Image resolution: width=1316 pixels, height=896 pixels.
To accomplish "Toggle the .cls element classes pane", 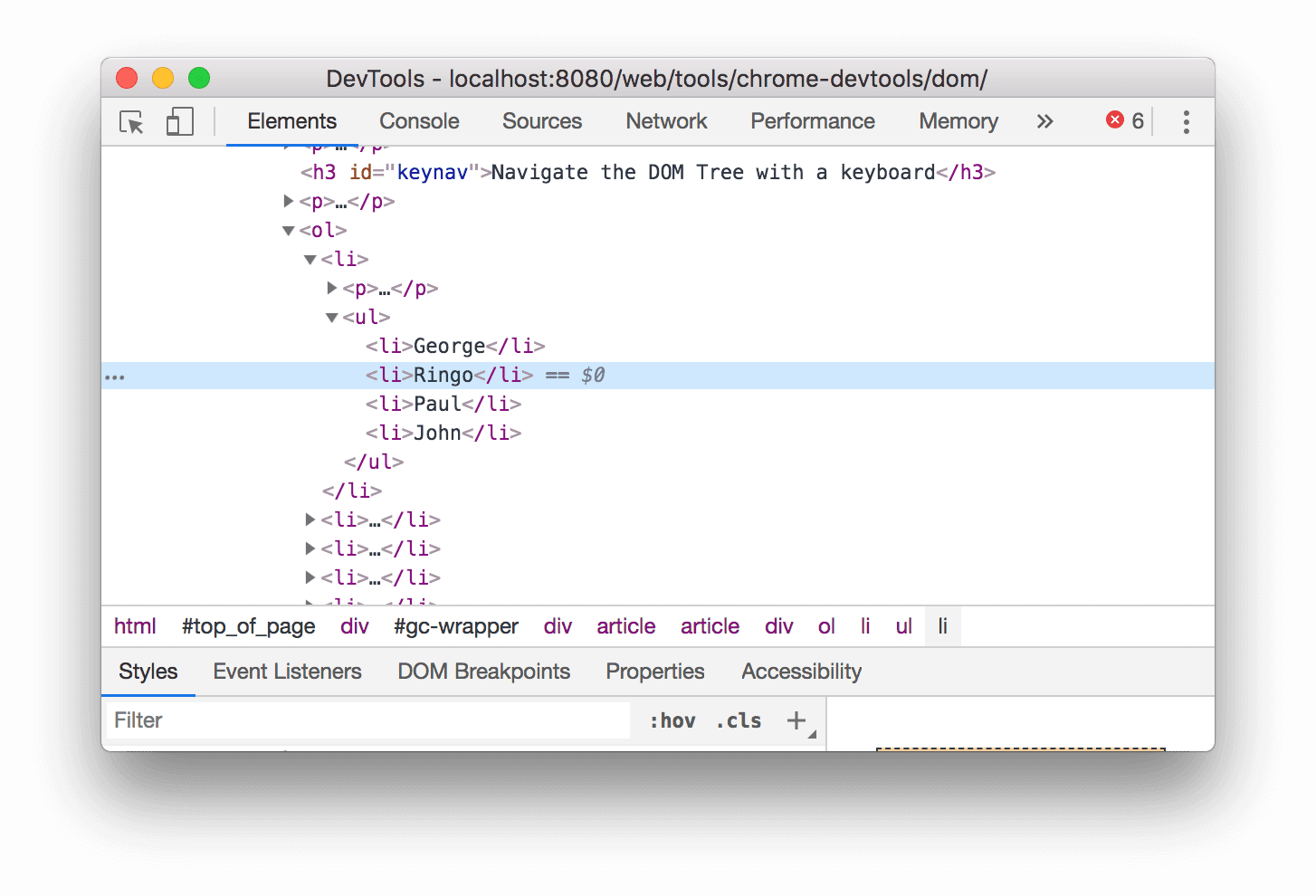I will 738,720.
